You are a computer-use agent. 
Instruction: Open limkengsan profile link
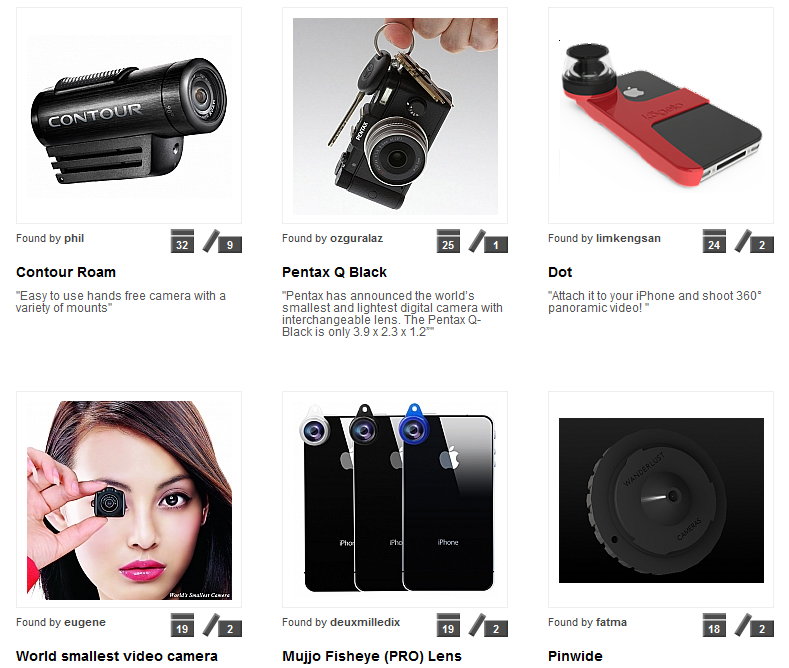coord(628,238)
